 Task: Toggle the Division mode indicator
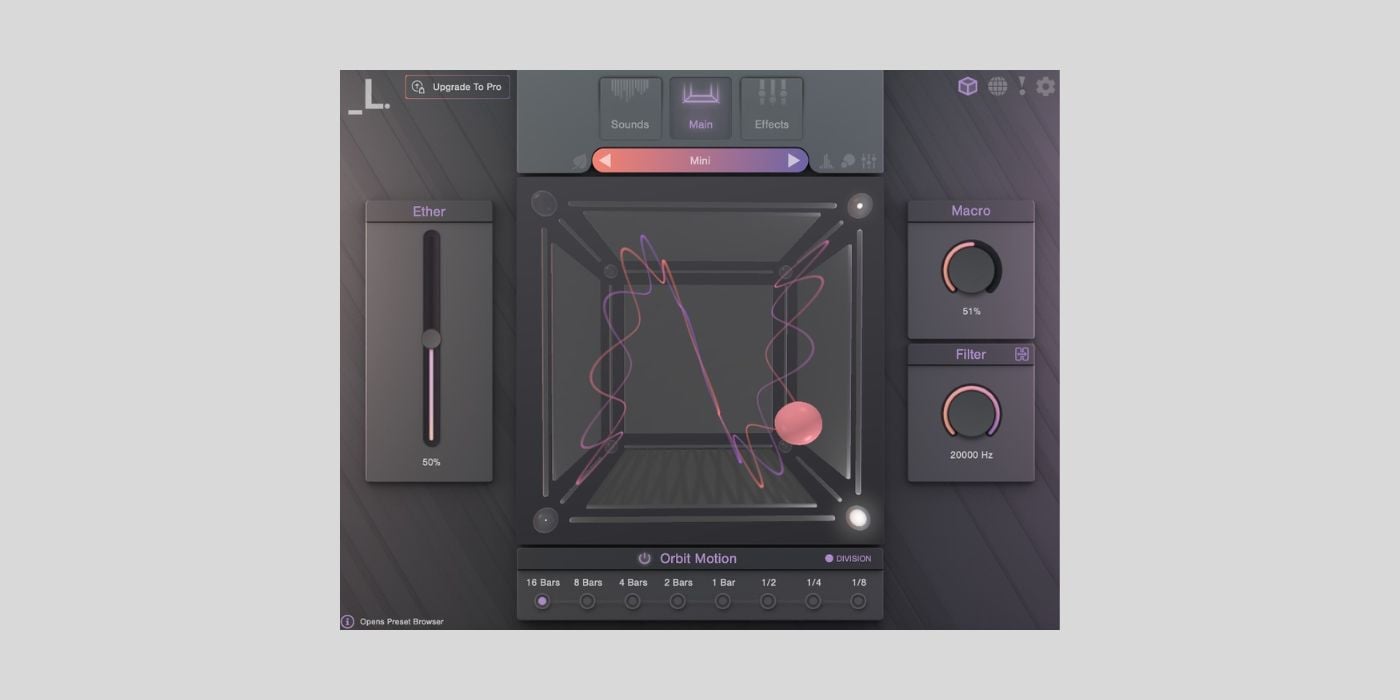[x=829, y=558]
